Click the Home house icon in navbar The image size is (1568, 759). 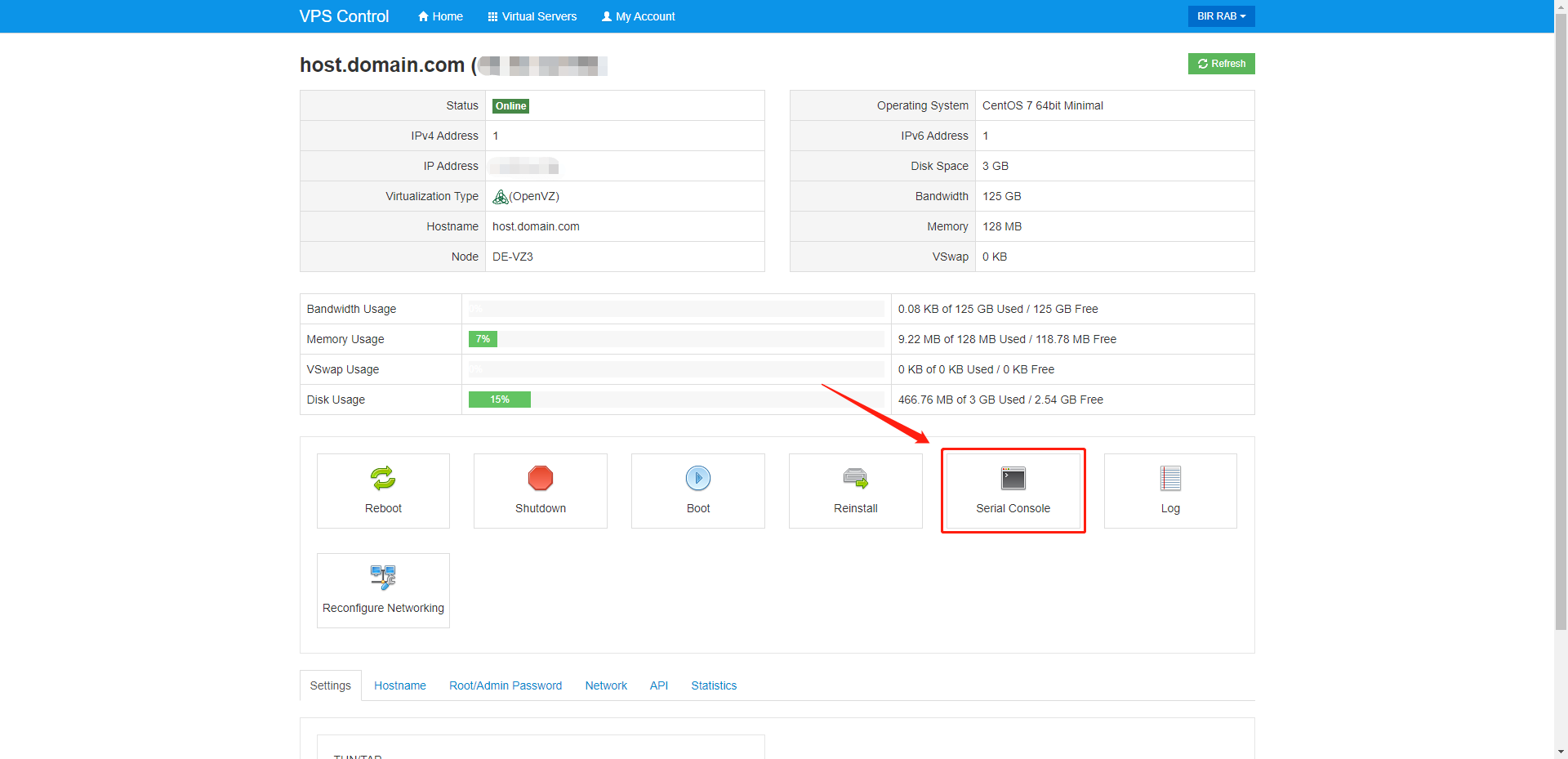(x=423, y=16)
